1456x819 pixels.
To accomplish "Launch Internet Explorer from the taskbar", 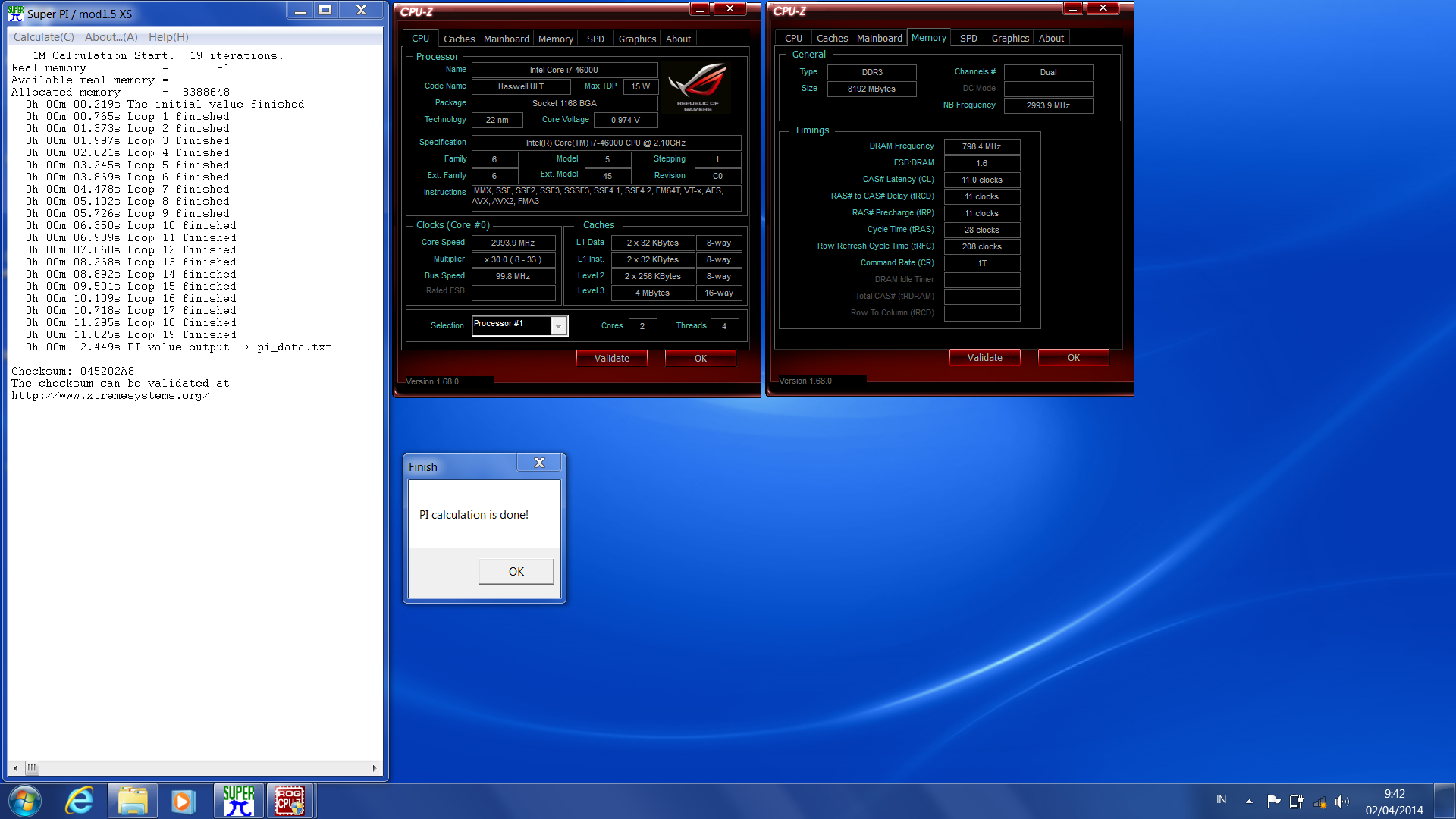I will [80, 802].
